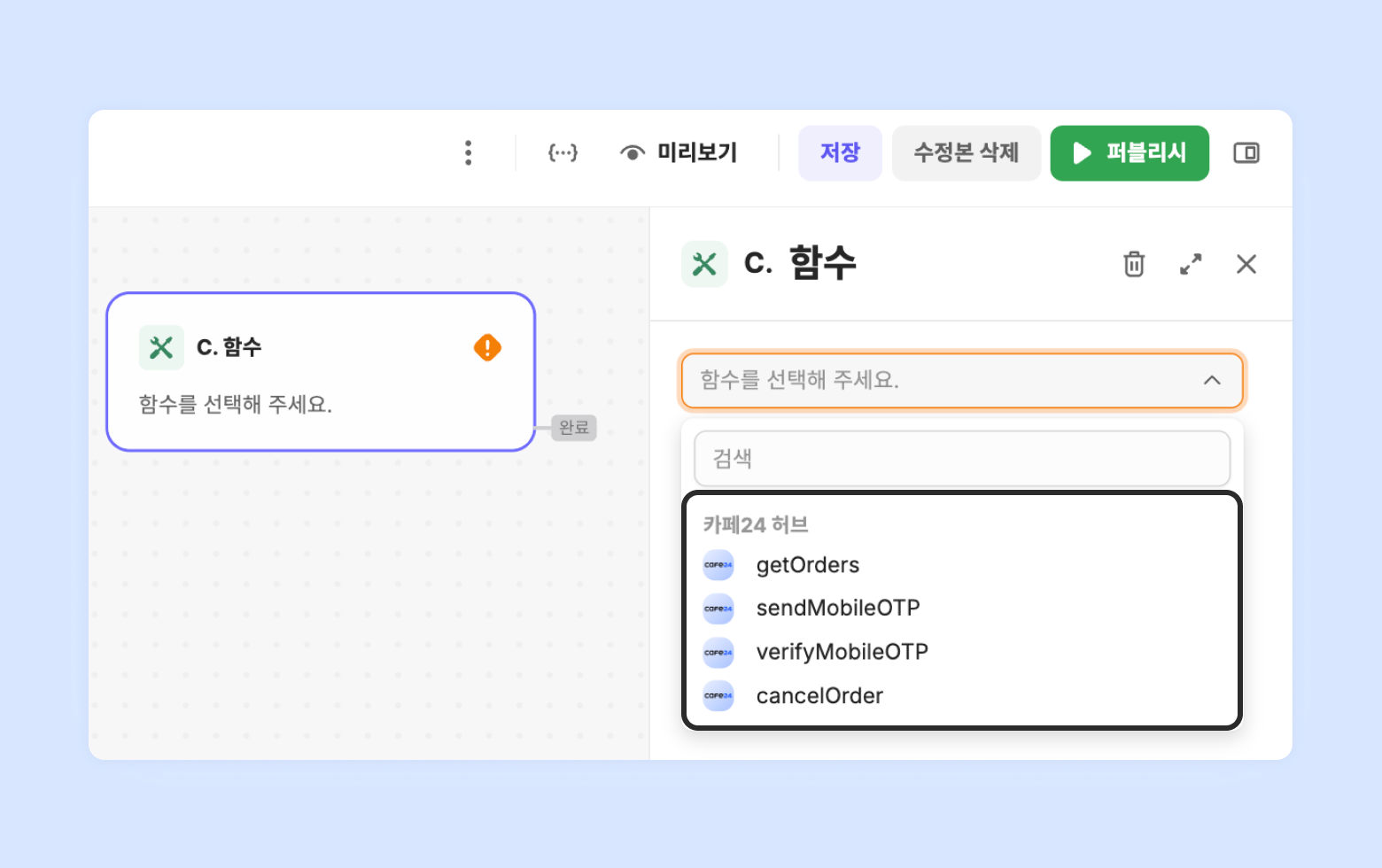The height and width of the screenshot is (868, 1382).
Task: Click the wrench icon on canvas node
Action: (x=161, y=347)
